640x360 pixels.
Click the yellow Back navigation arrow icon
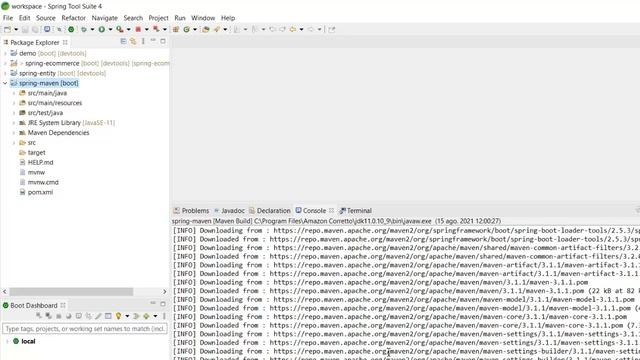293,29
